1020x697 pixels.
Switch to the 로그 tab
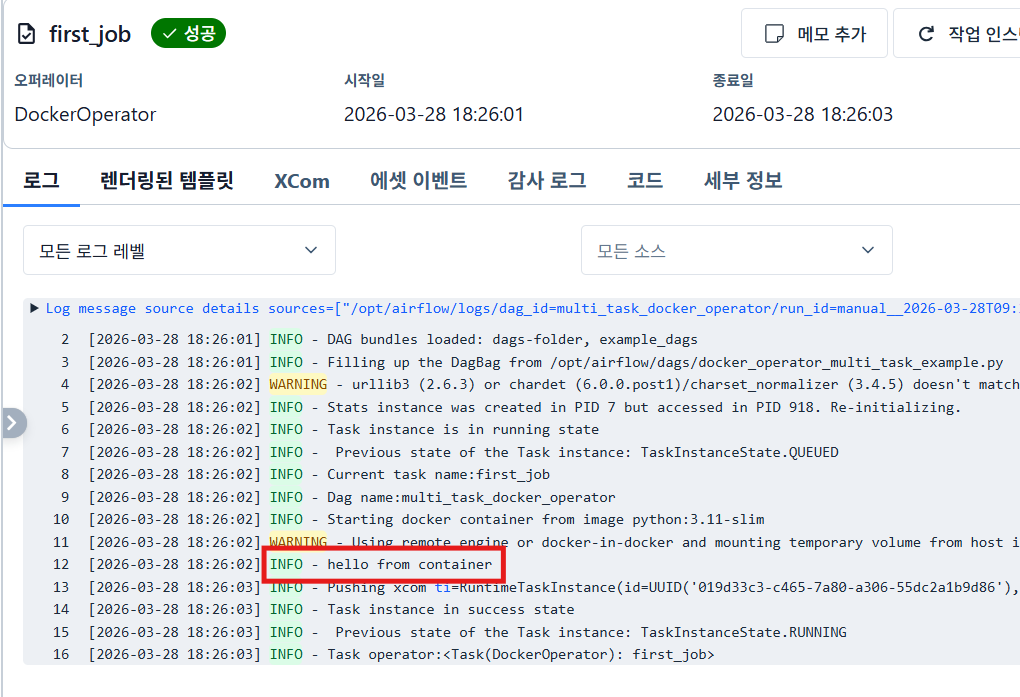[41, 181]
